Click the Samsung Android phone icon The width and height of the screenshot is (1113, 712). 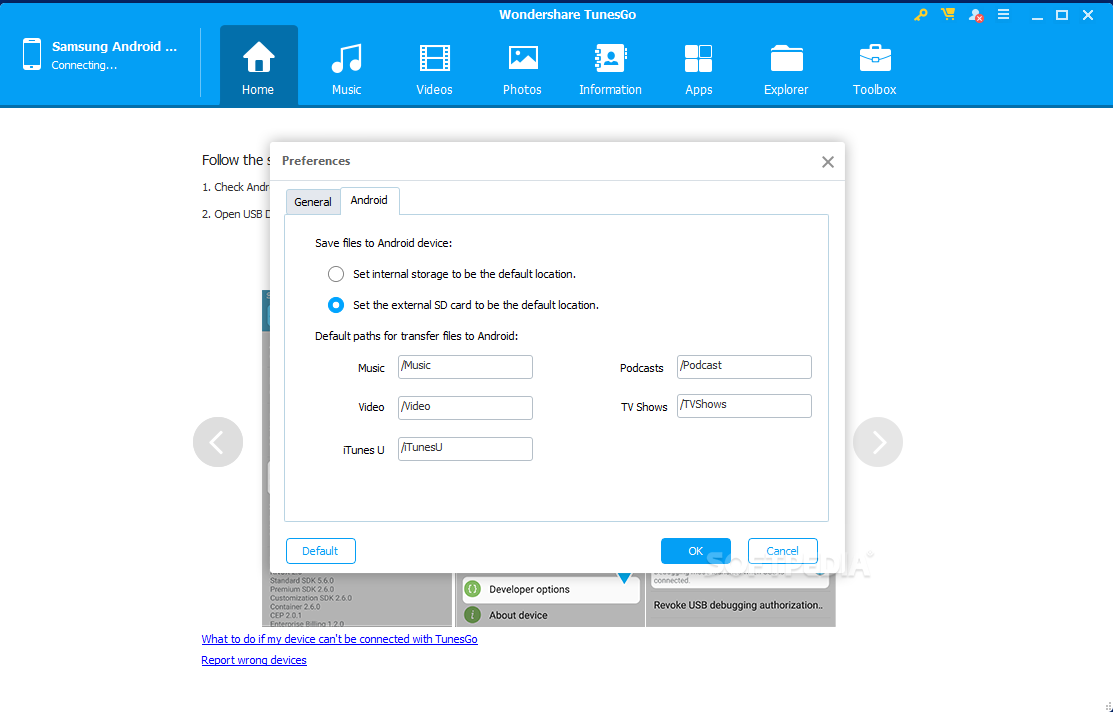(x=32, y=54)
